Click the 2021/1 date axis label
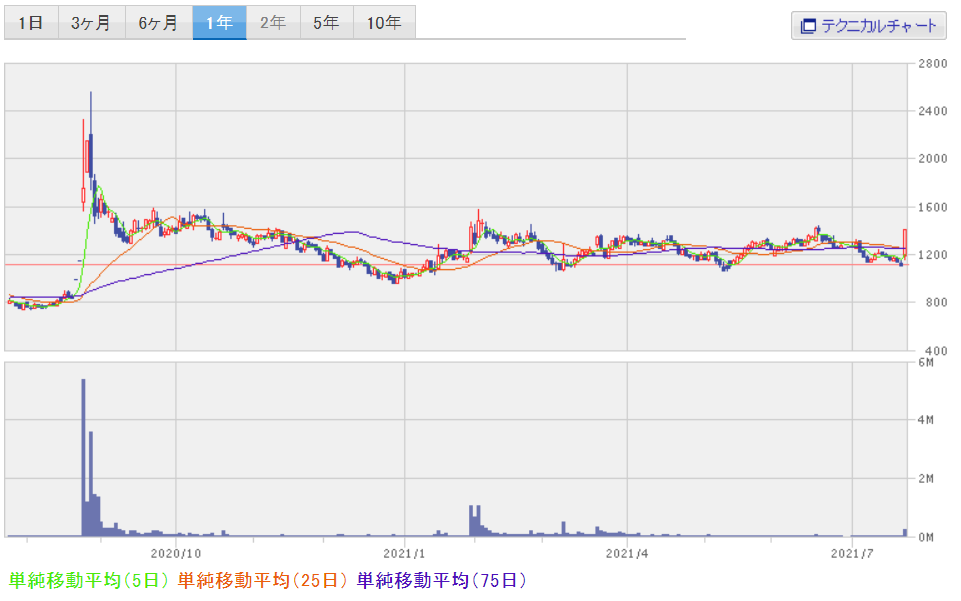The height and width of the screenshot is (601, 961). click(404, 553)
